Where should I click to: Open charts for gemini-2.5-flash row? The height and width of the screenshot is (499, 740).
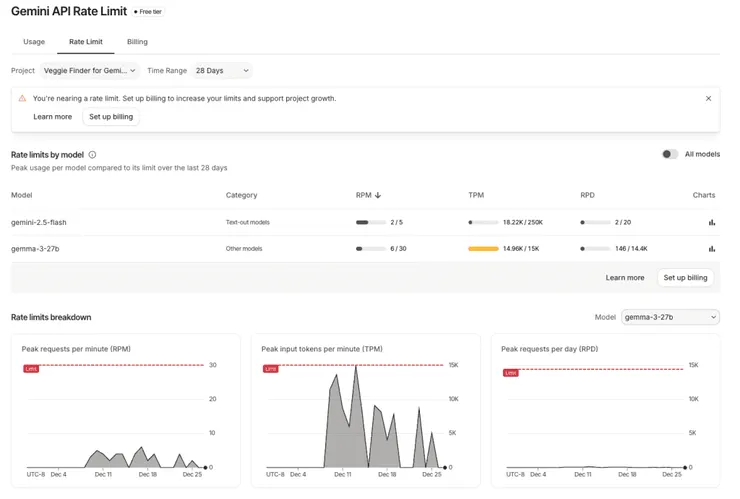[712, 222]
